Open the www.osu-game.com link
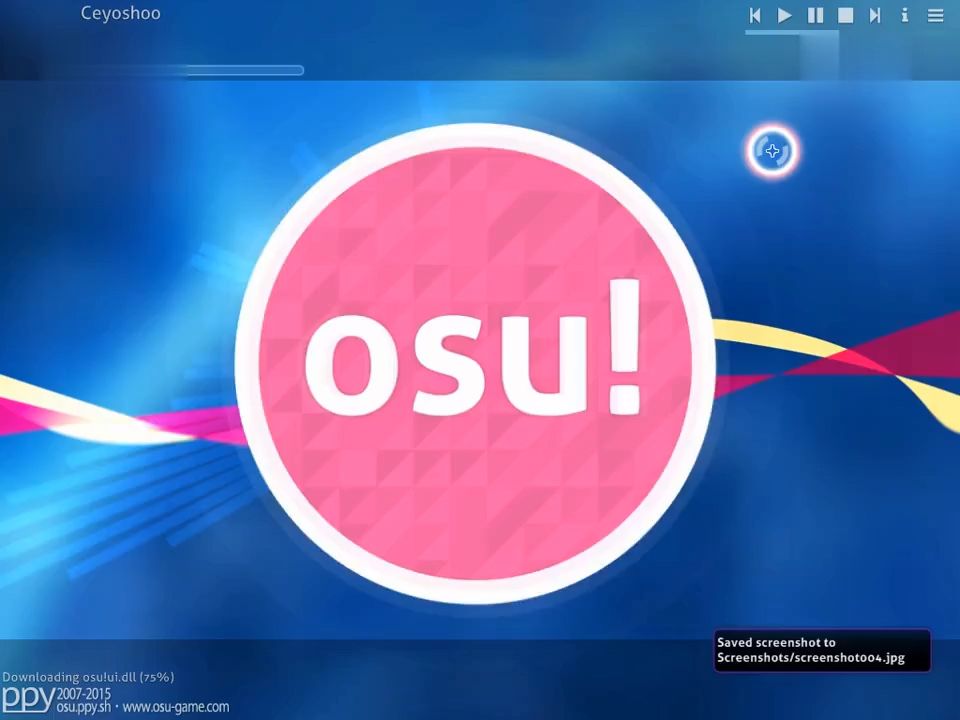The width and height of the screenshot is (960, 720). (x=176, y=707)
